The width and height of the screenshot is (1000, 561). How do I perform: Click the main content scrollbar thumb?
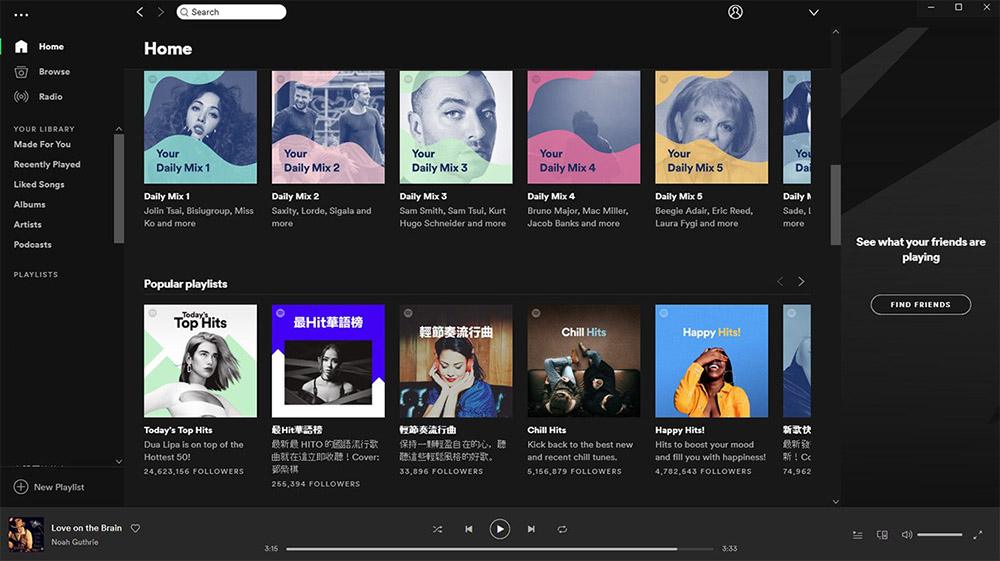pos(835,205)
